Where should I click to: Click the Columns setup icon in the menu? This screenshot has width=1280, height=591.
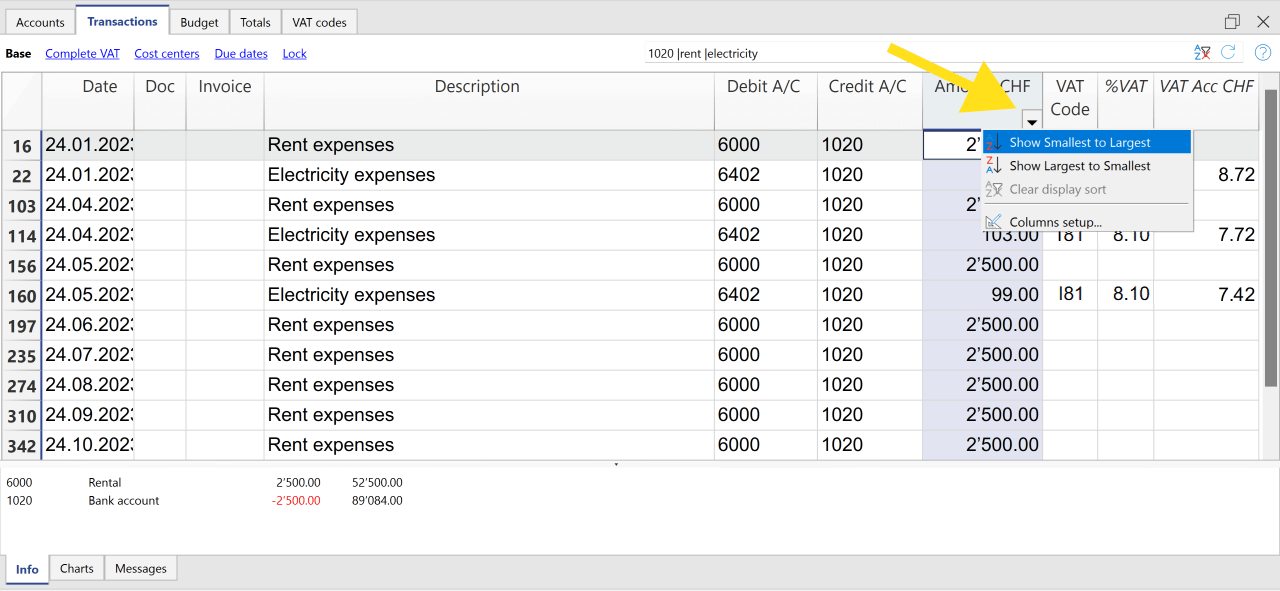[x=993, y=222]
